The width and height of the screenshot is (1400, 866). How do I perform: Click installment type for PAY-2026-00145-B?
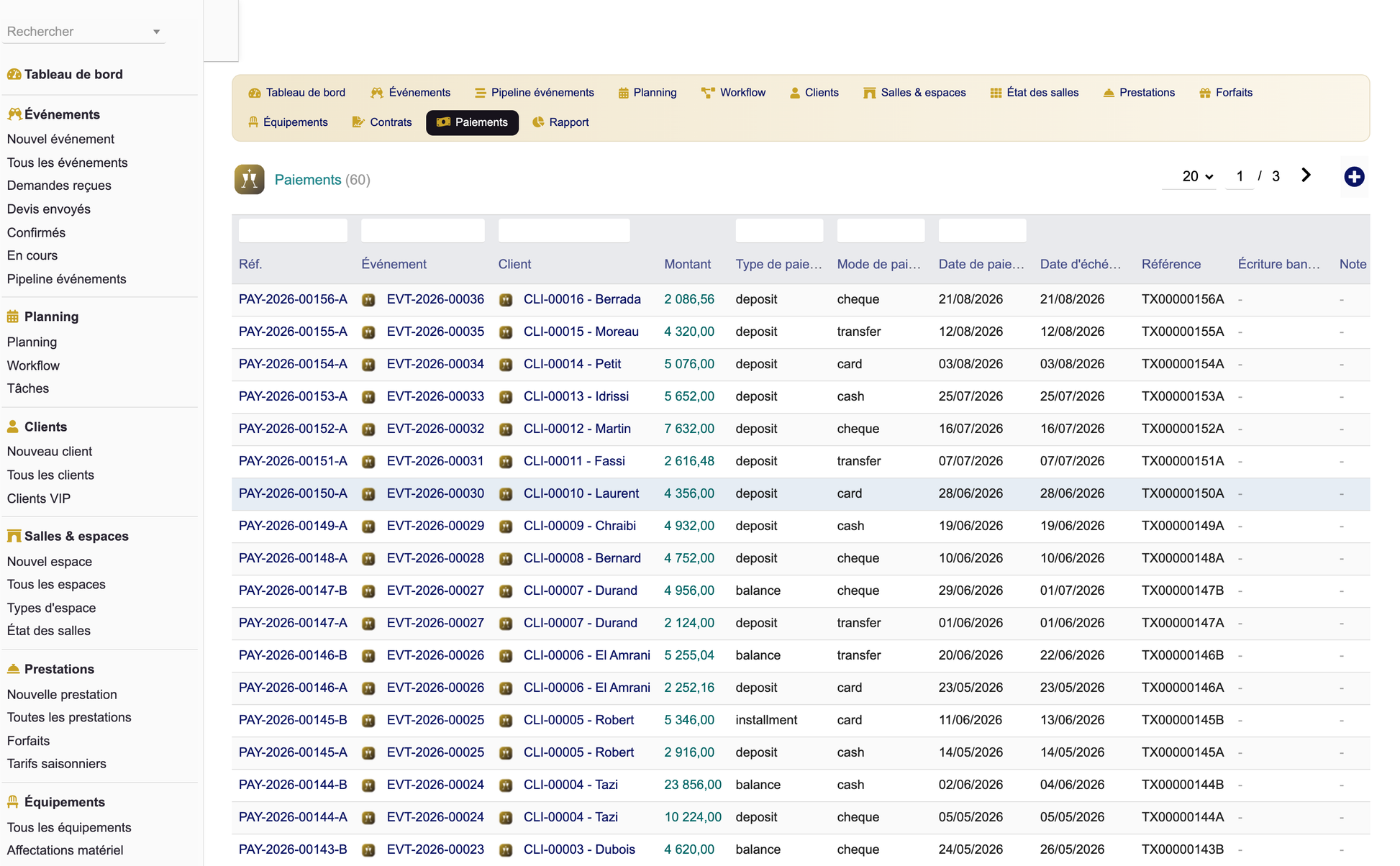point(766,720)
